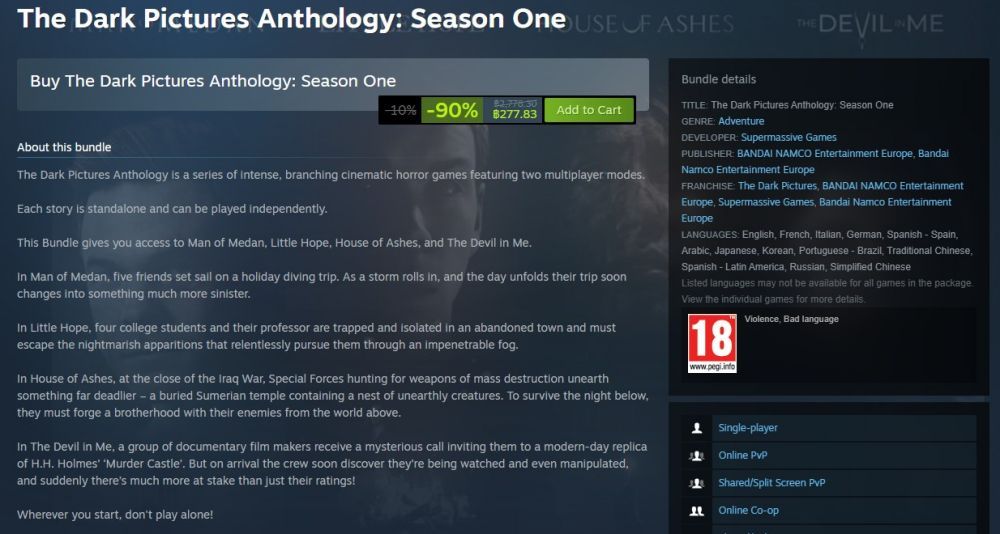Image resolution: width=1000 pixels, height=534 pixels.
Task: Click the Shared/Split Screen PvP icon
Action: [x=696, y=483]
